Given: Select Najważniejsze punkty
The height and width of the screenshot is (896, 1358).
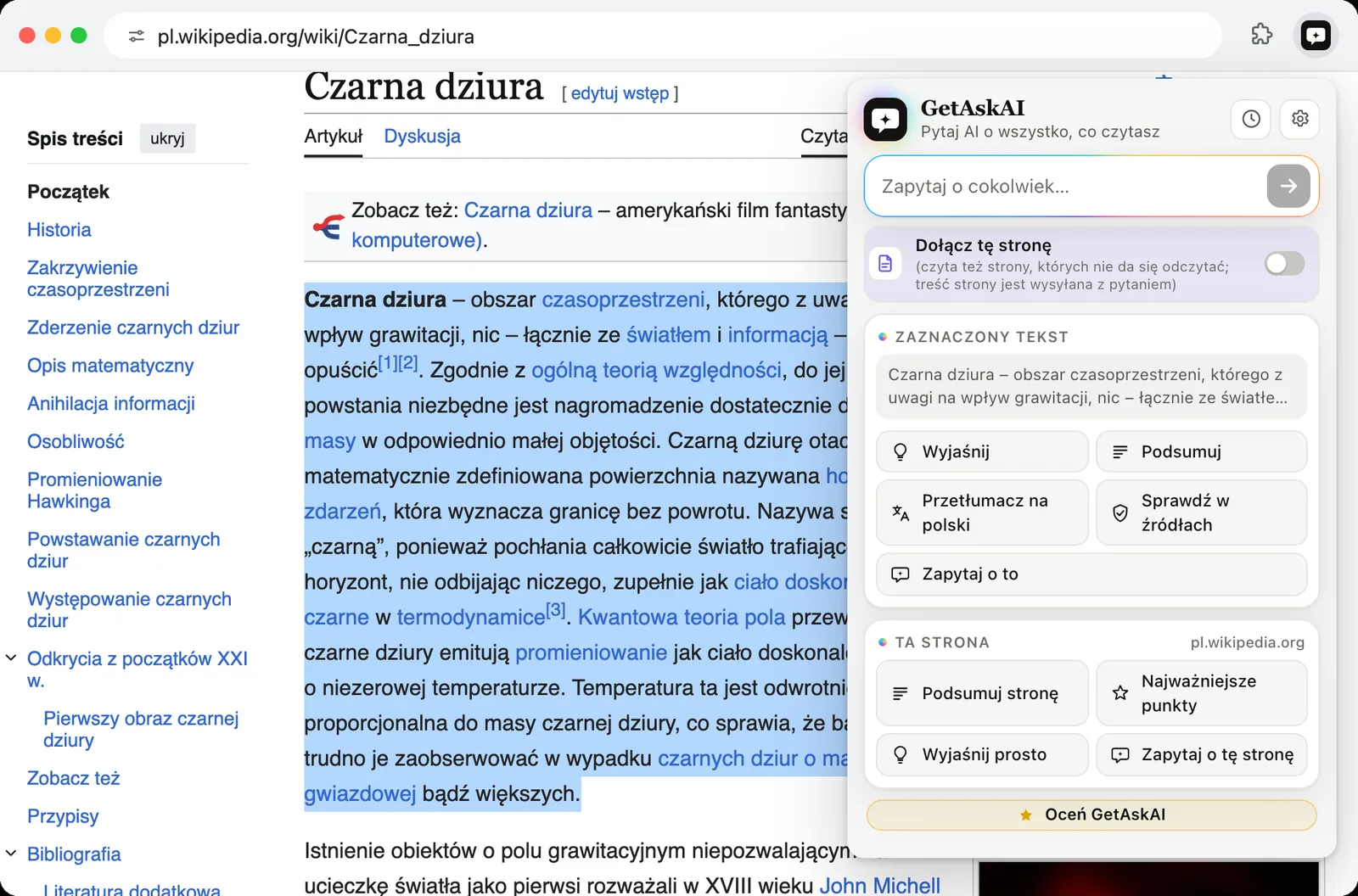Looking at the screenshot, I should pyautogui.click(x=1201, y=693).
